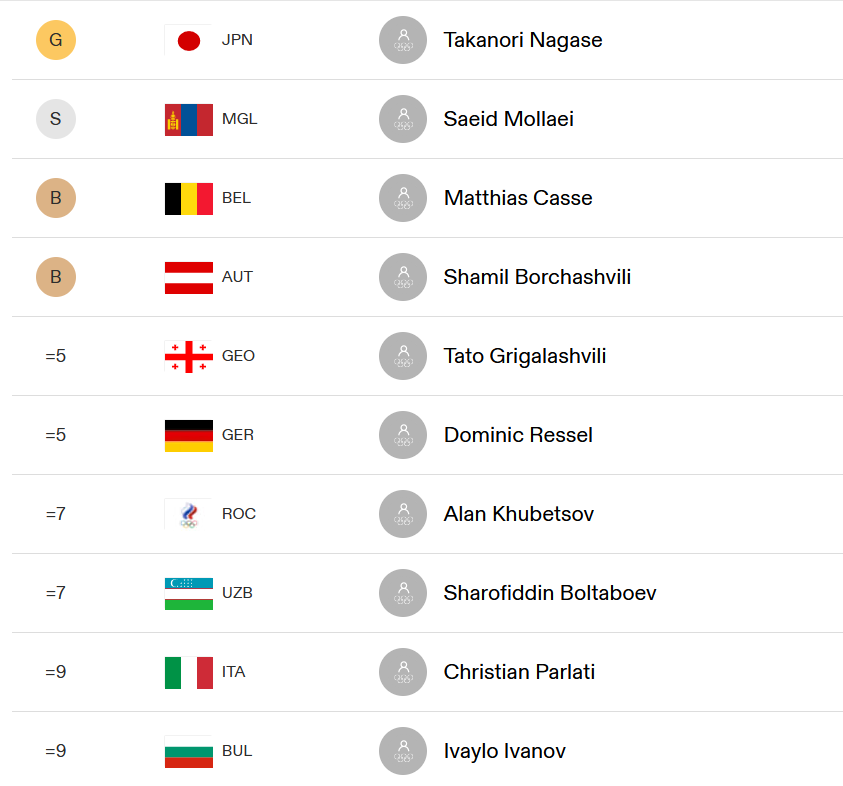Open Tato Grigalashvili's athlete profile
843x786 pixels.
525,356
